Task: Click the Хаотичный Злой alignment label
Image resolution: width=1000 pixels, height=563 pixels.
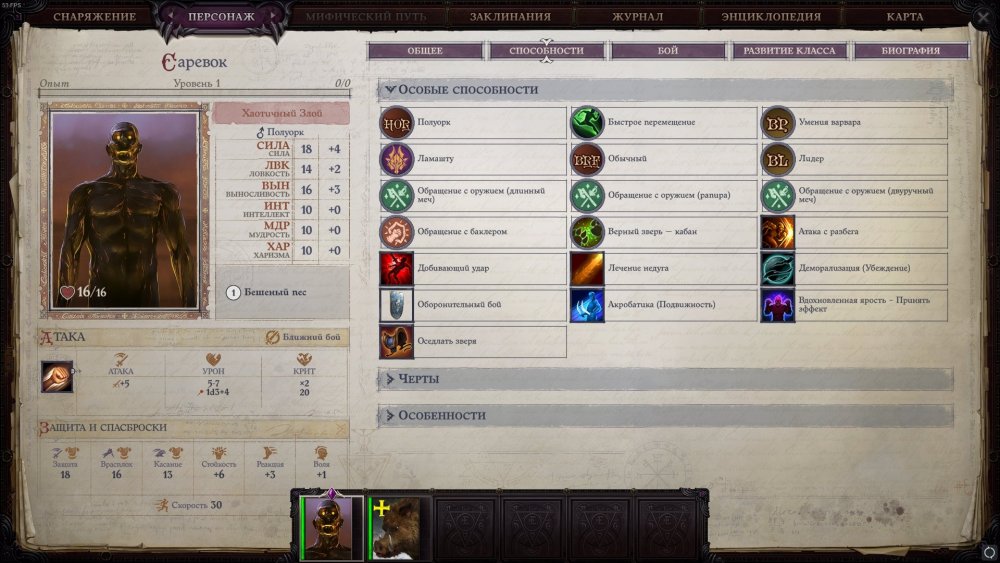Action: tap(281, 113)
